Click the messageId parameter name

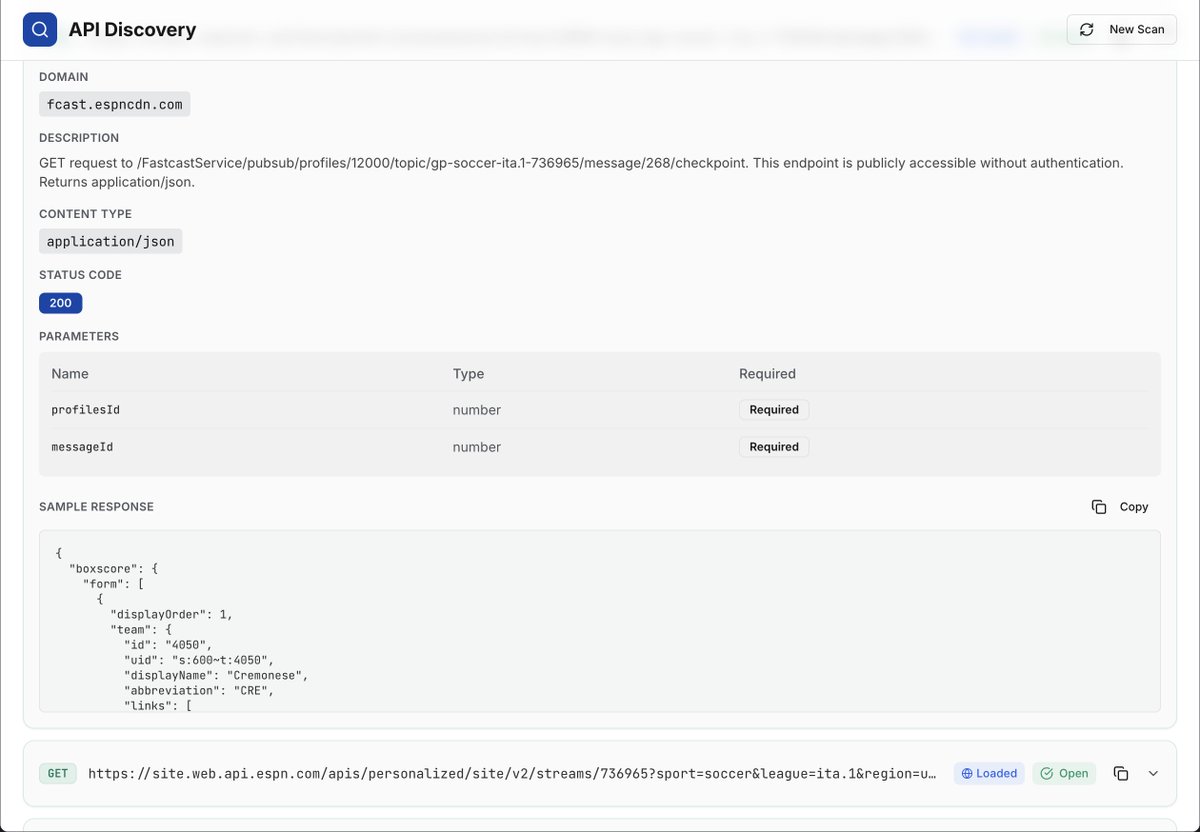coord(82,447)
